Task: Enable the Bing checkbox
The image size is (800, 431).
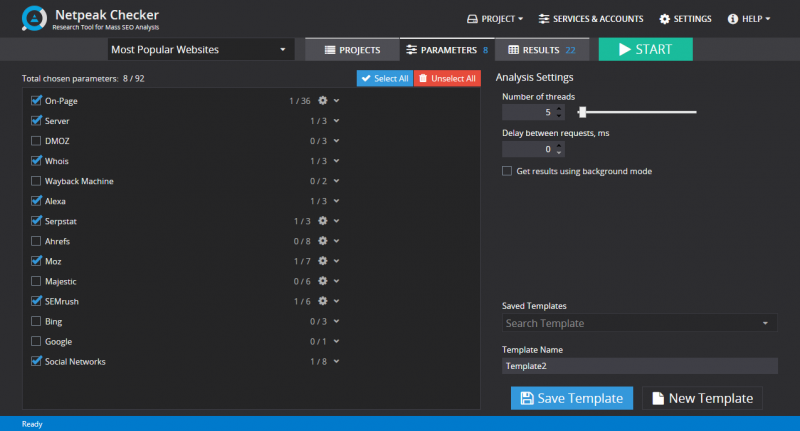Action: [x=36, y=321]
